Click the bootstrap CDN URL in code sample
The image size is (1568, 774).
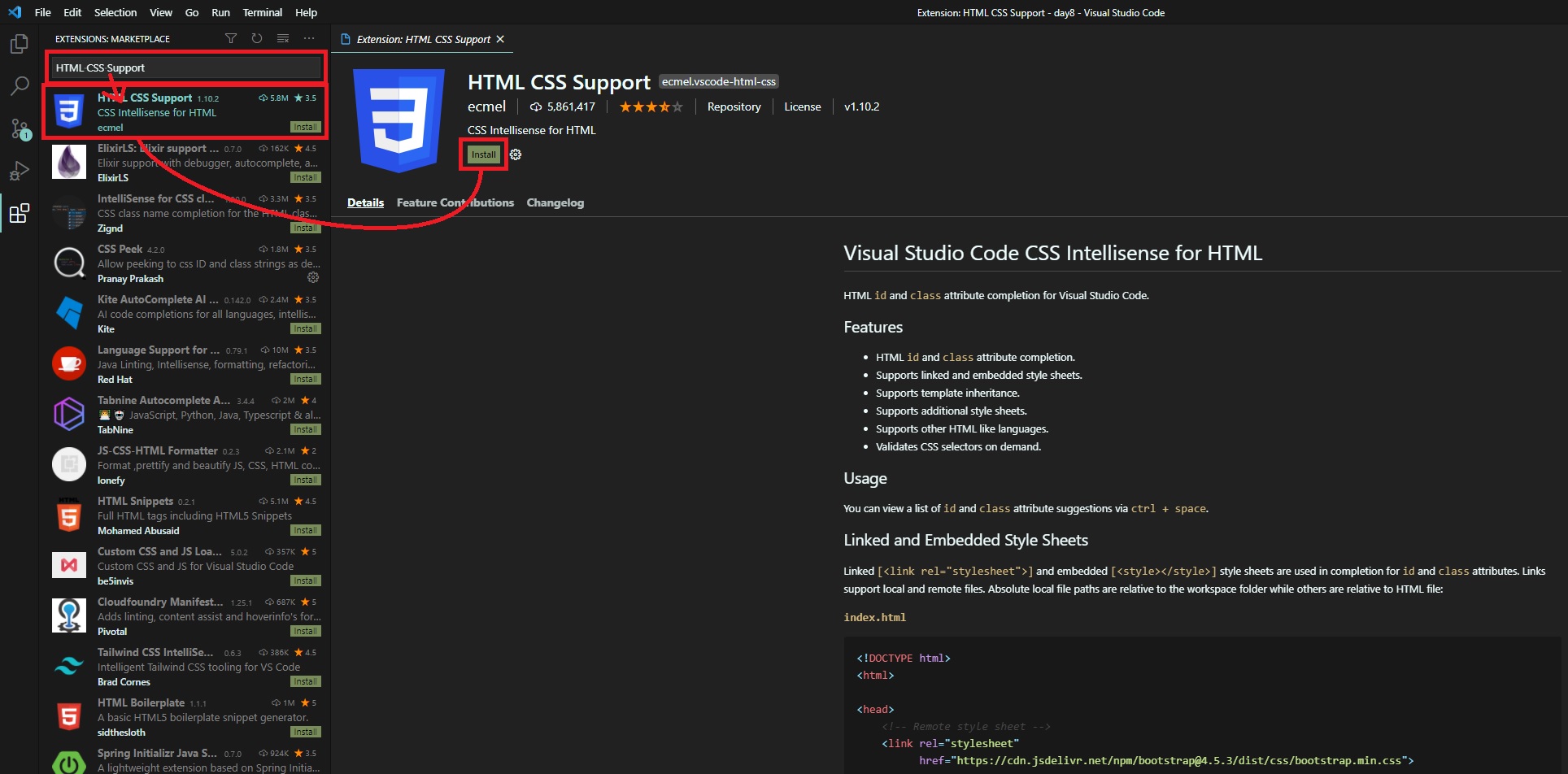[x=1180, y=761]
